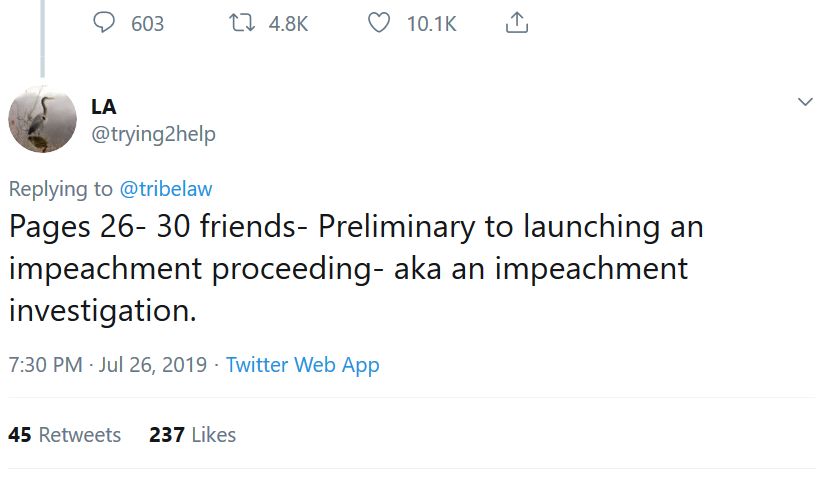The height and width of the screenshot is (478, 827).
Task: Click the 7:30 PM Jul 26, 2019 timestamp
Action: point(108,365)
